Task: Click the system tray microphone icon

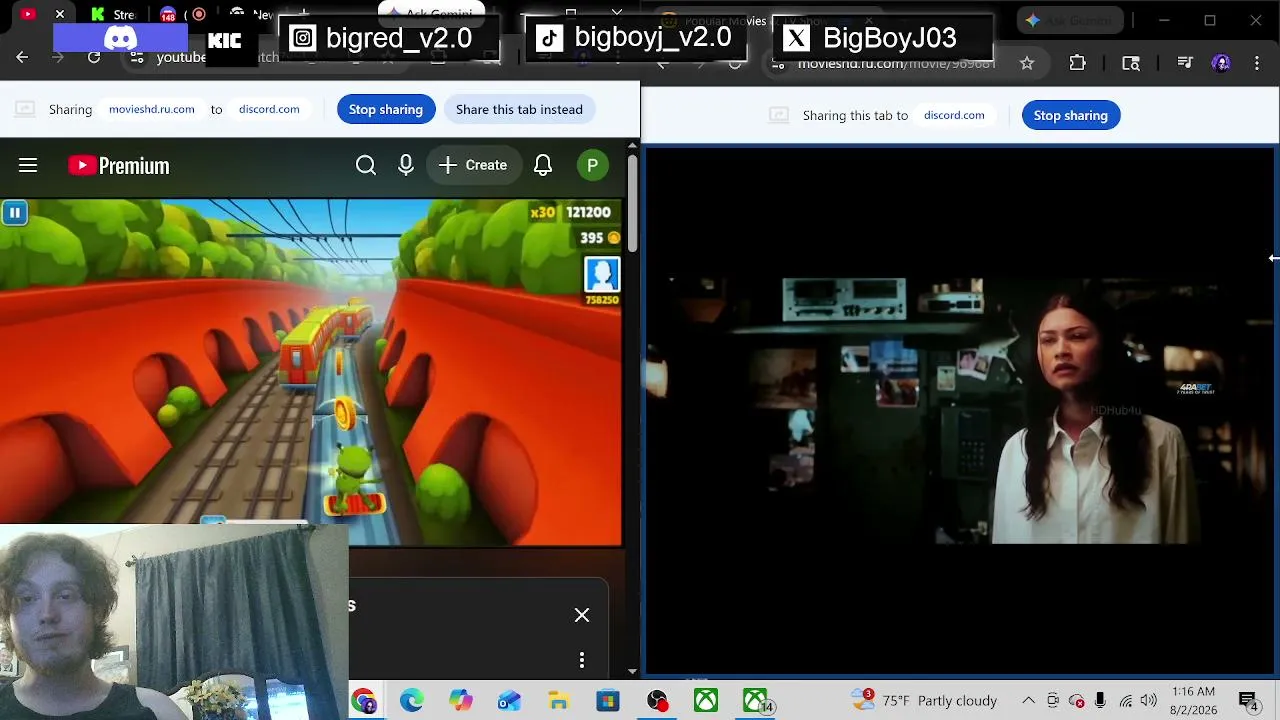Action: coord(1100,701)
